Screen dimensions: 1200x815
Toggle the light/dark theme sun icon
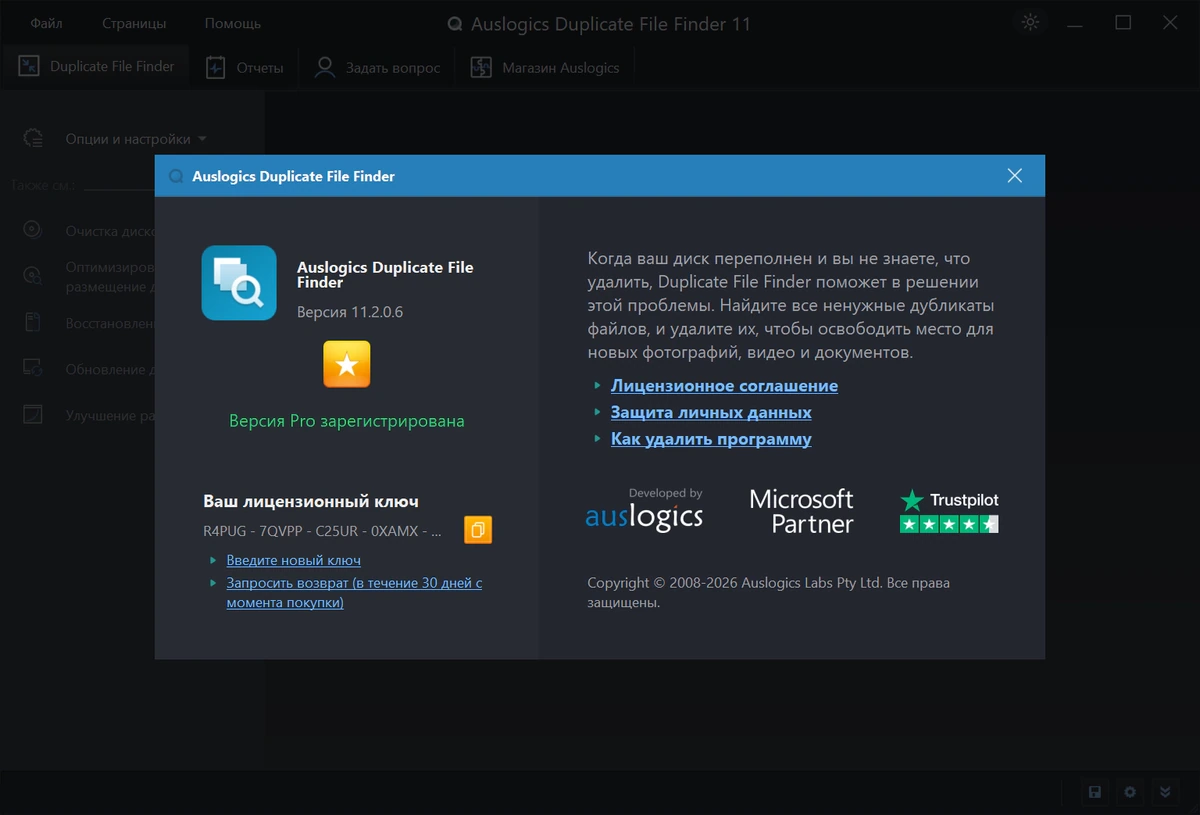tap(1030, 22)
